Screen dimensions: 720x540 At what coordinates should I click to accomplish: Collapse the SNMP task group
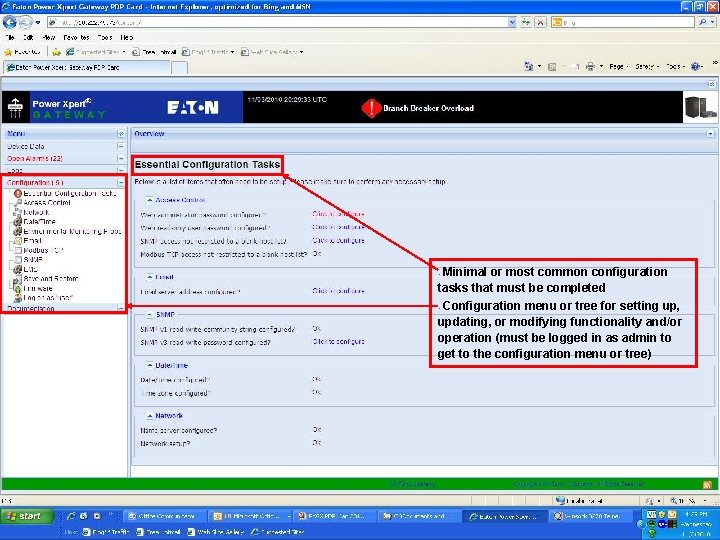tap(149, 315)
